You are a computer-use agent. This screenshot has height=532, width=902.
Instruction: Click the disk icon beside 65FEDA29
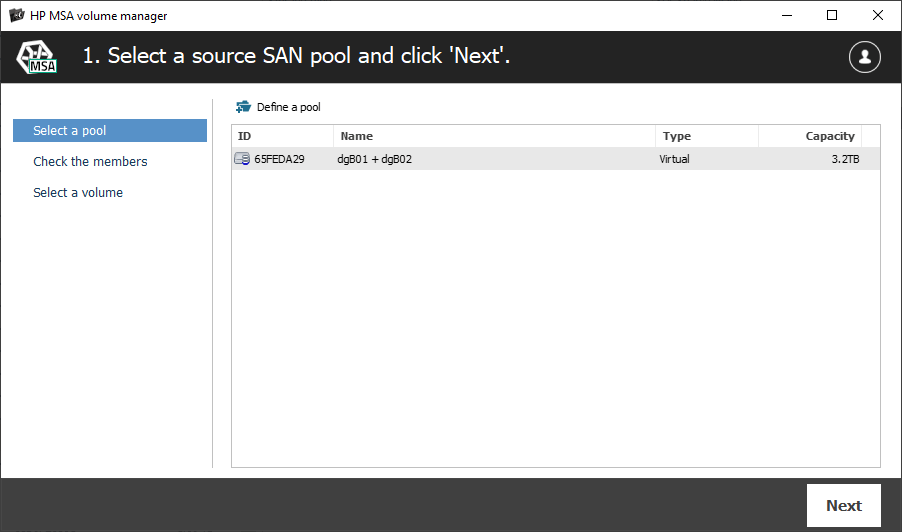click(242, 159)
